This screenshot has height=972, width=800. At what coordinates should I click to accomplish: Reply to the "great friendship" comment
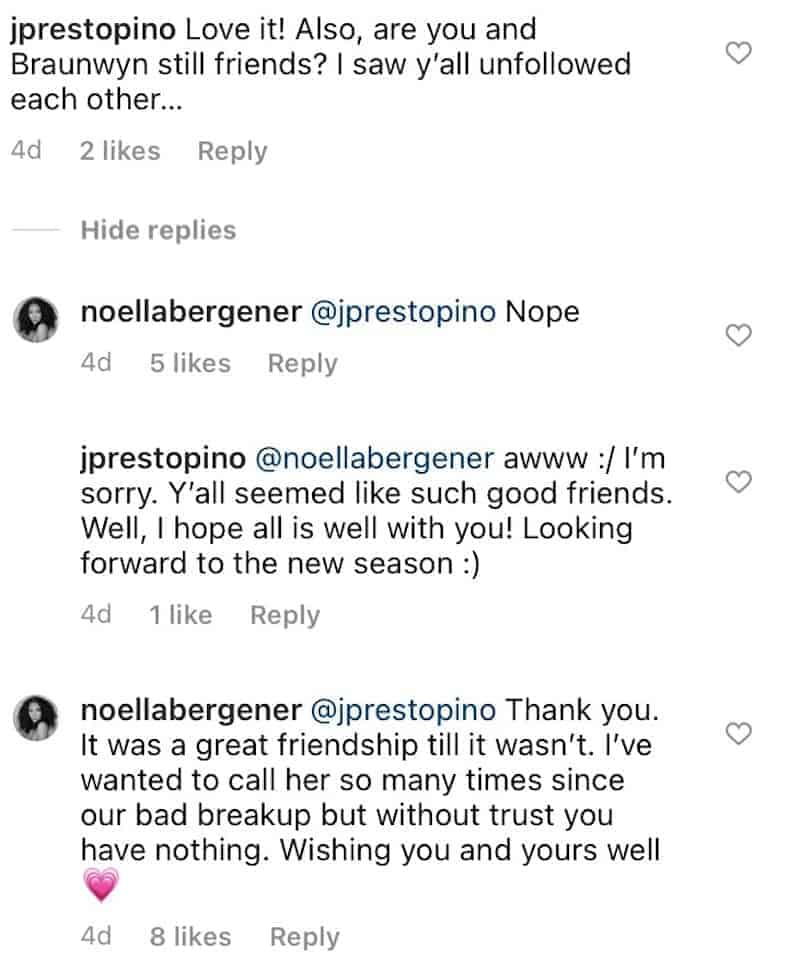(x=304, y=937)
